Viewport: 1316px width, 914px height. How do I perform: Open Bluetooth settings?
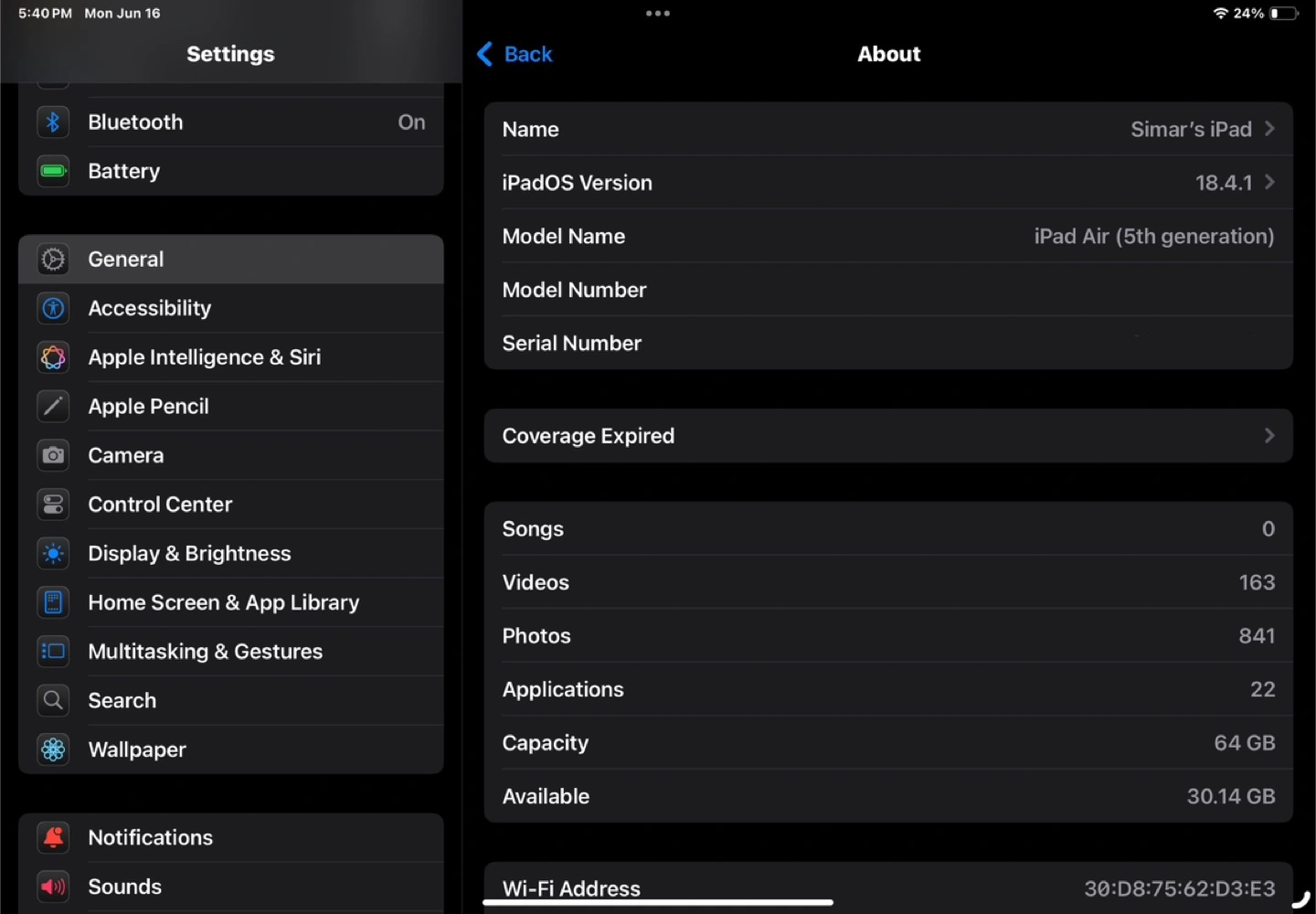[230, 122]
